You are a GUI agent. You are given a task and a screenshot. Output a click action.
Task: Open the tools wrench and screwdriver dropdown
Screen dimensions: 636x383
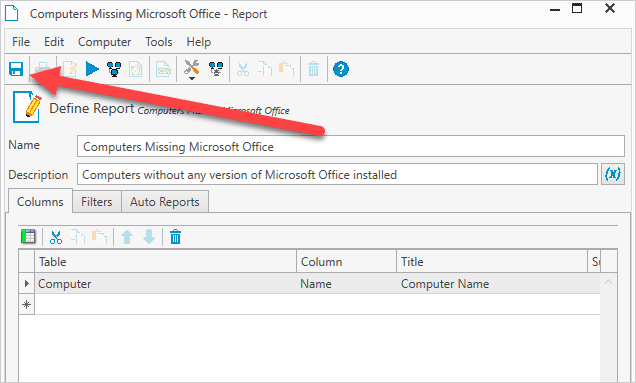191,69
